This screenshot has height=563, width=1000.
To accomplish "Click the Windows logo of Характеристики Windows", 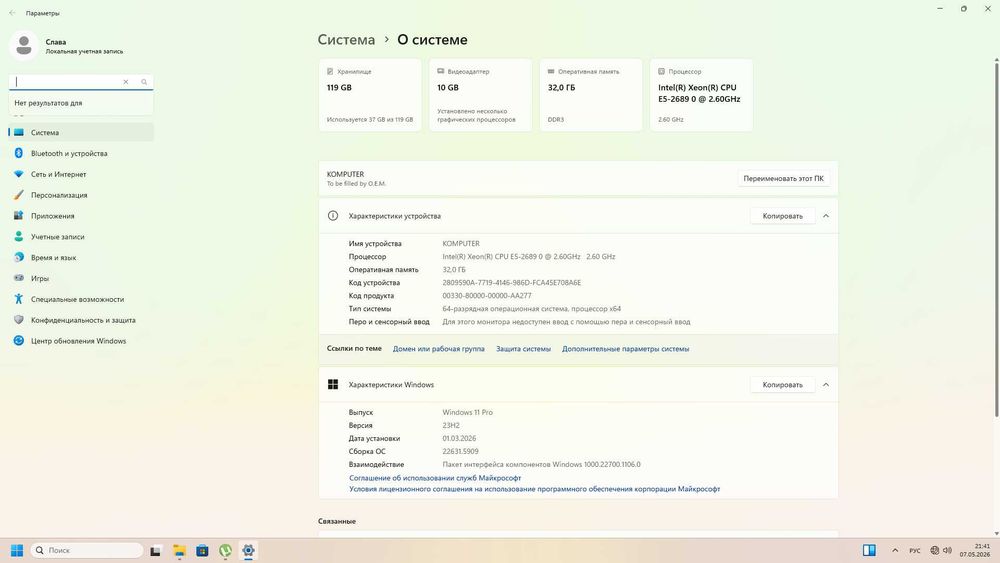I will pyautogui.click(x=333, y=384).
